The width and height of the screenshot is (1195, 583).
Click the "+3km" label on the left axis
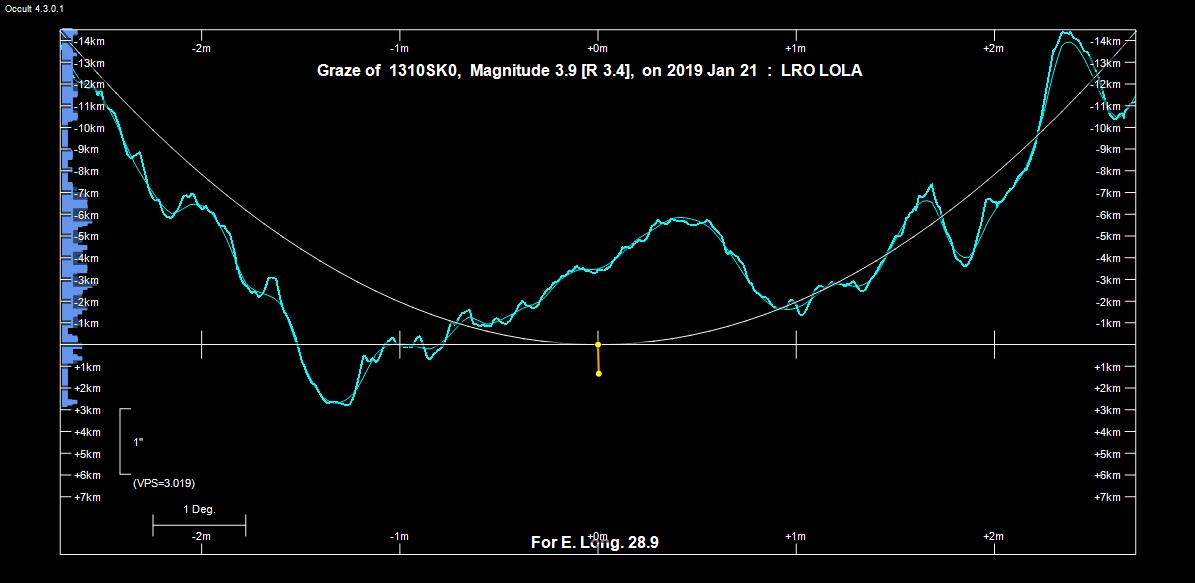coord(87,410)
